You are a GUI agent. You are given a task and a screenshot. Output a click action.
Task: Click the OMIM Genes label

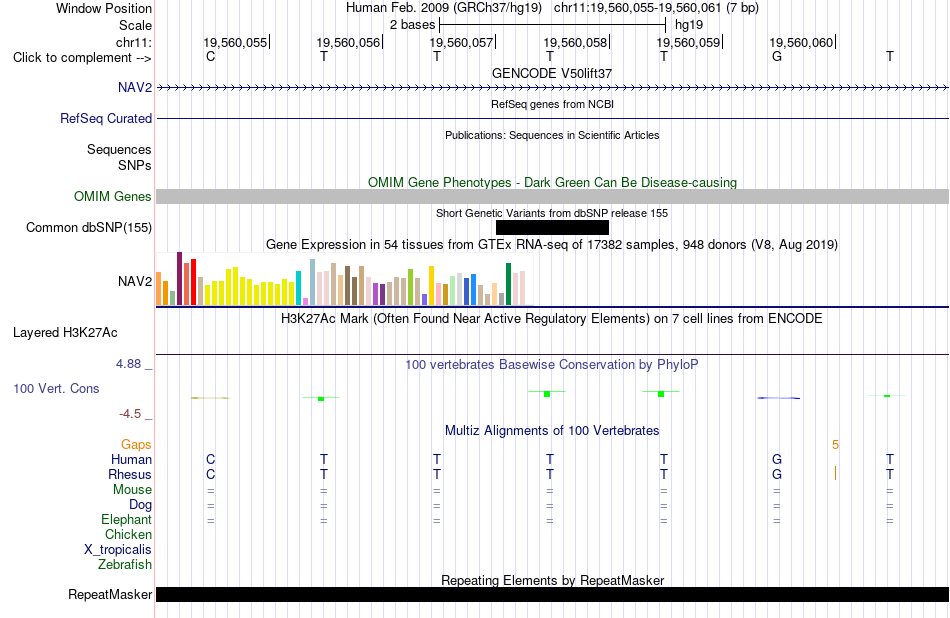pos(112,196)
